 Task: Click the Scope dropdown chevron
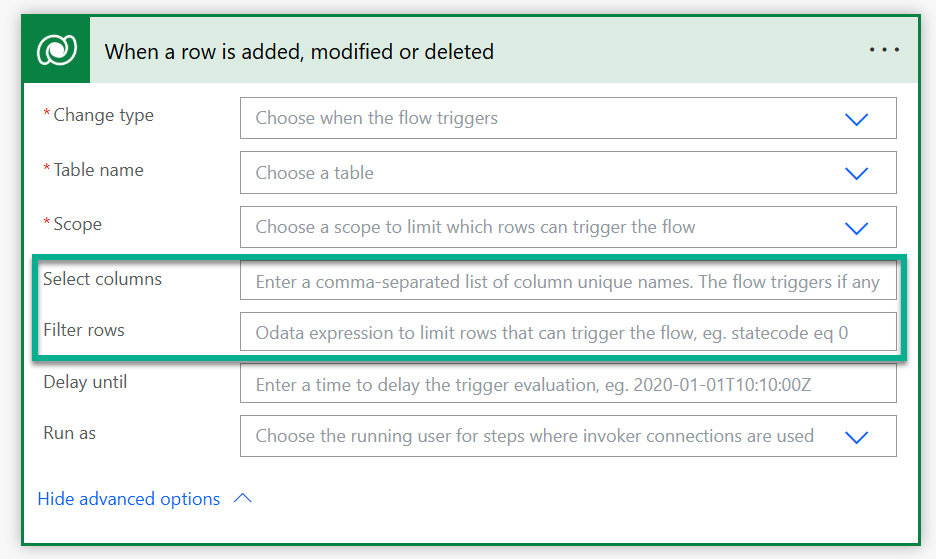pyautogui.click(x=856, y=228)
